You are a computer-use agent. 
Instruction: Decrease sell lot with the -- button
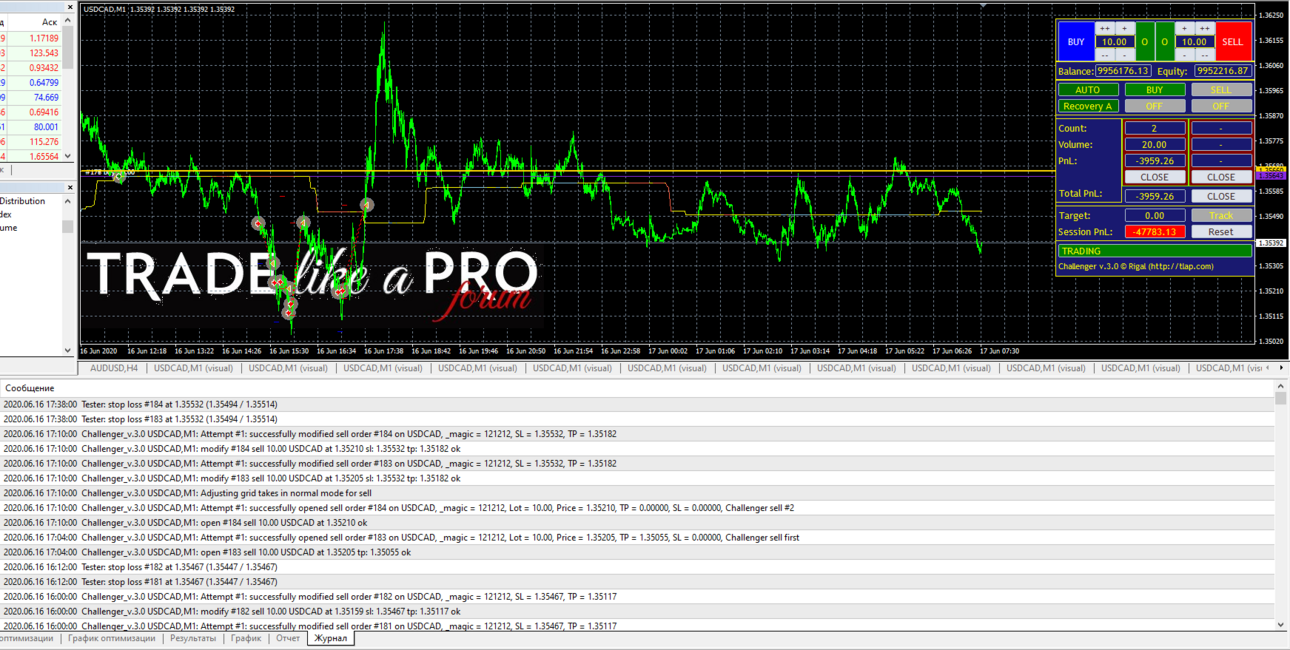(1205, 54)
